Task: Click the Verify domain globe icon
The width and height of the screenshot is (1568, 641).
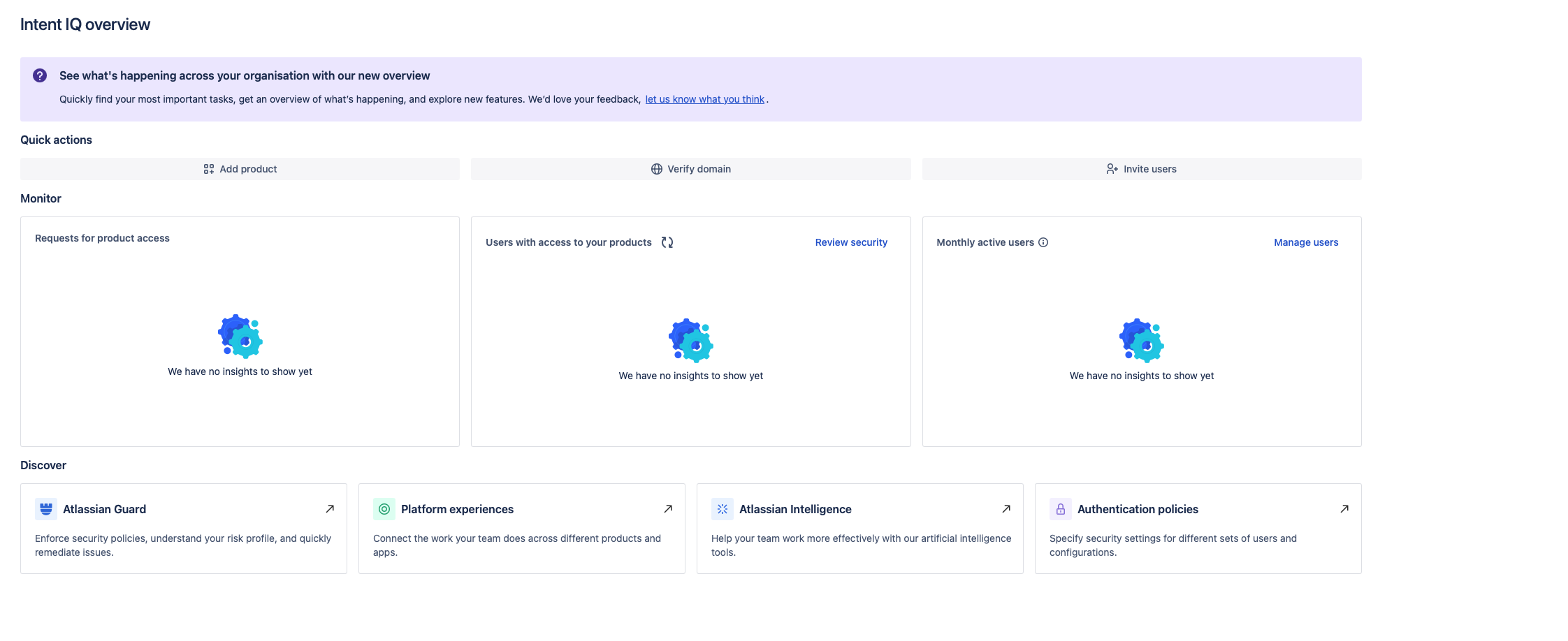Action: click(x=656, y=169)
